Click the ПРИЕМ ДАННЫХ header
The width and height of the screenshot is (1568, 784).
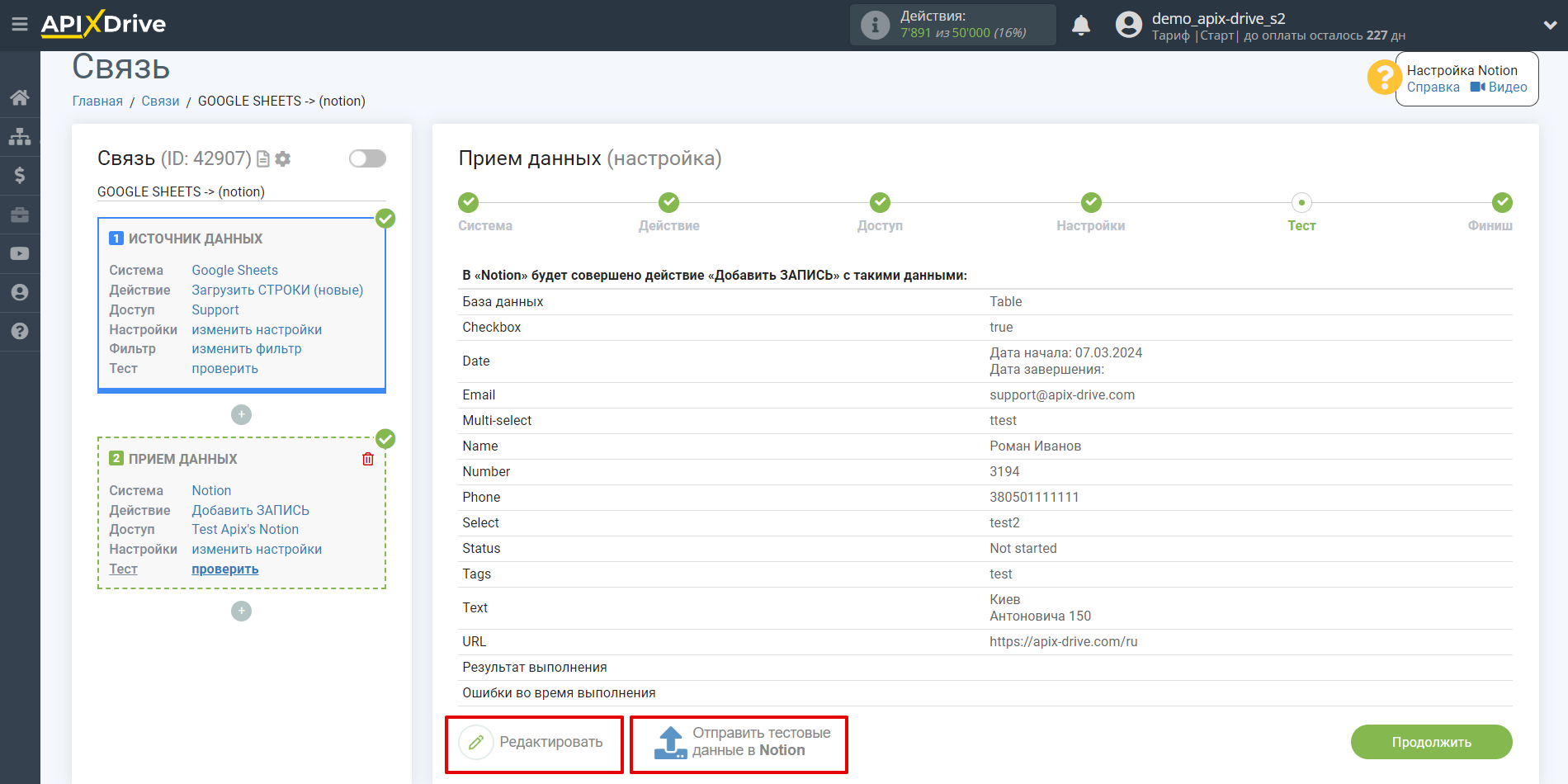(182, 459)
